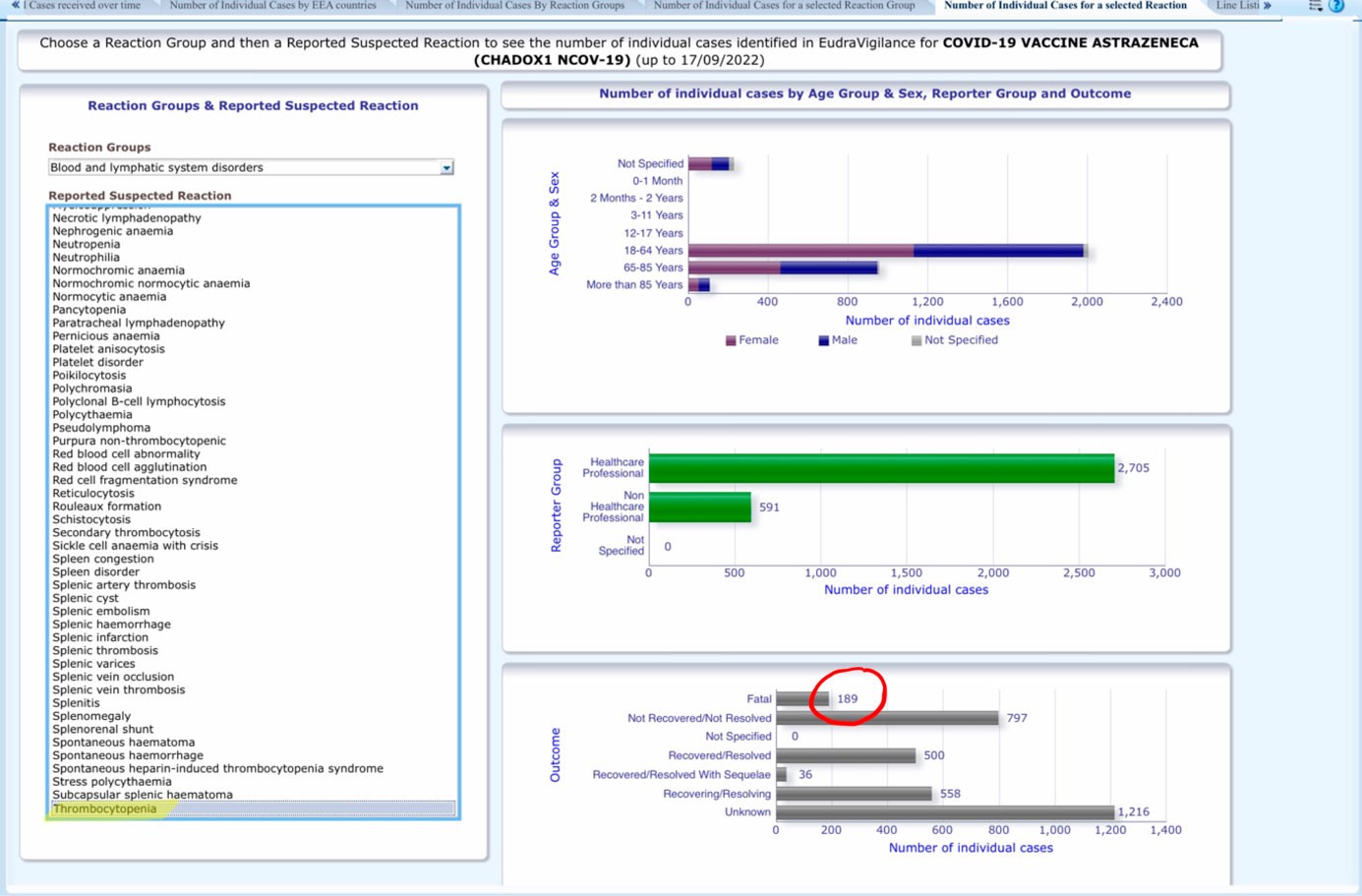The height and width of the screenshot is (896, 1362).
Task: Open the Reaction Groups dropdown arrow
Action: tap(446, 168)
